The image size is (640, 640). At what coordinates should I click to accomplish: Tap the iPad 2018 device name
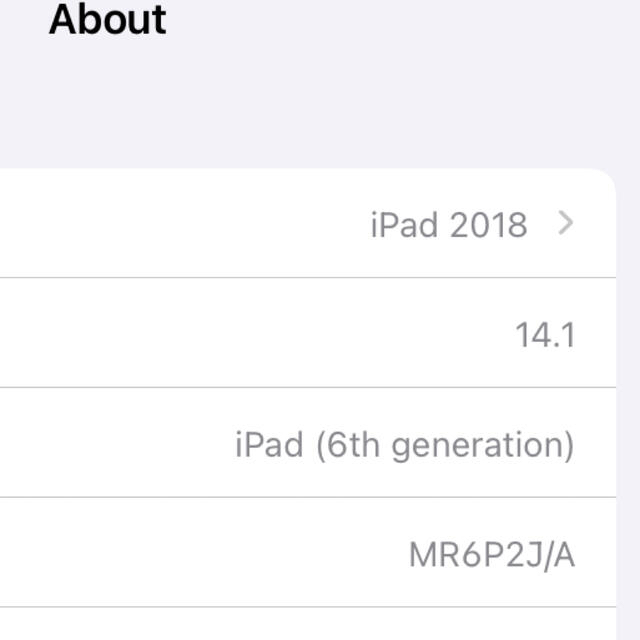pyautogui.click(x=449, y=224)
